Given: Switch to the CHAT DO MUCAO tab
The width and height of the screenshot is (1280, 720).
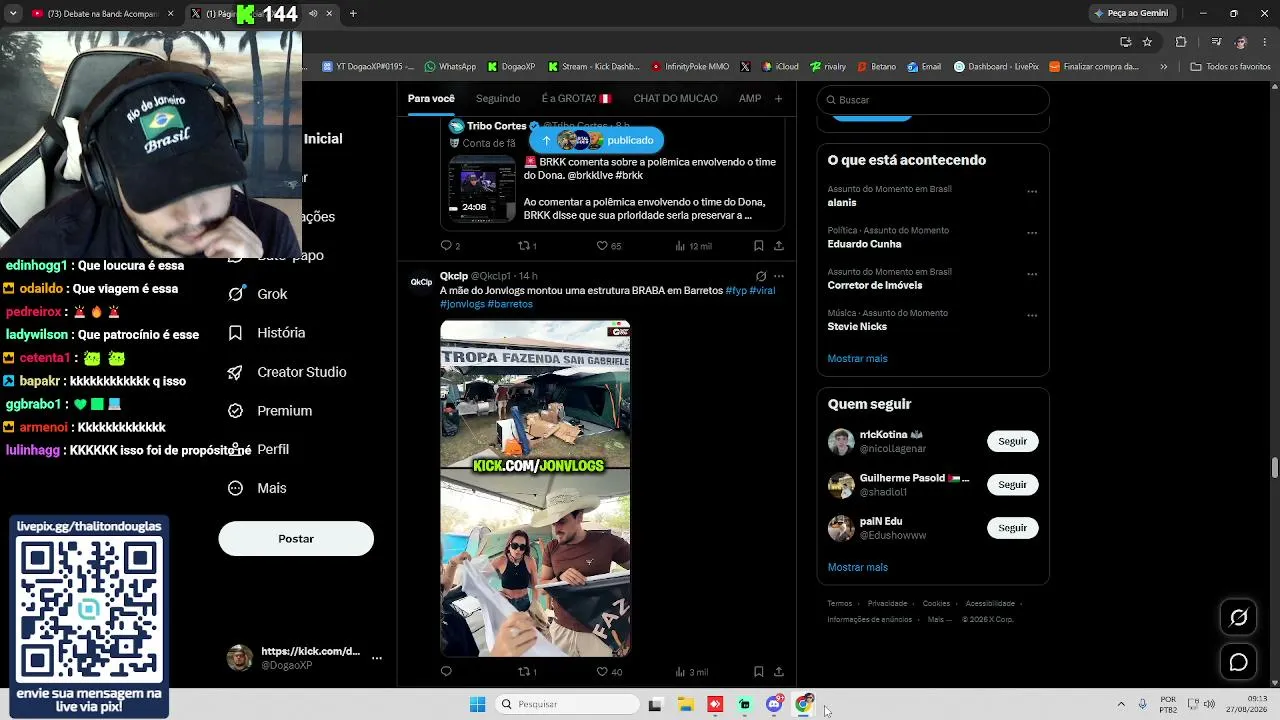Looking at the screenshot, I should point(675,99).
